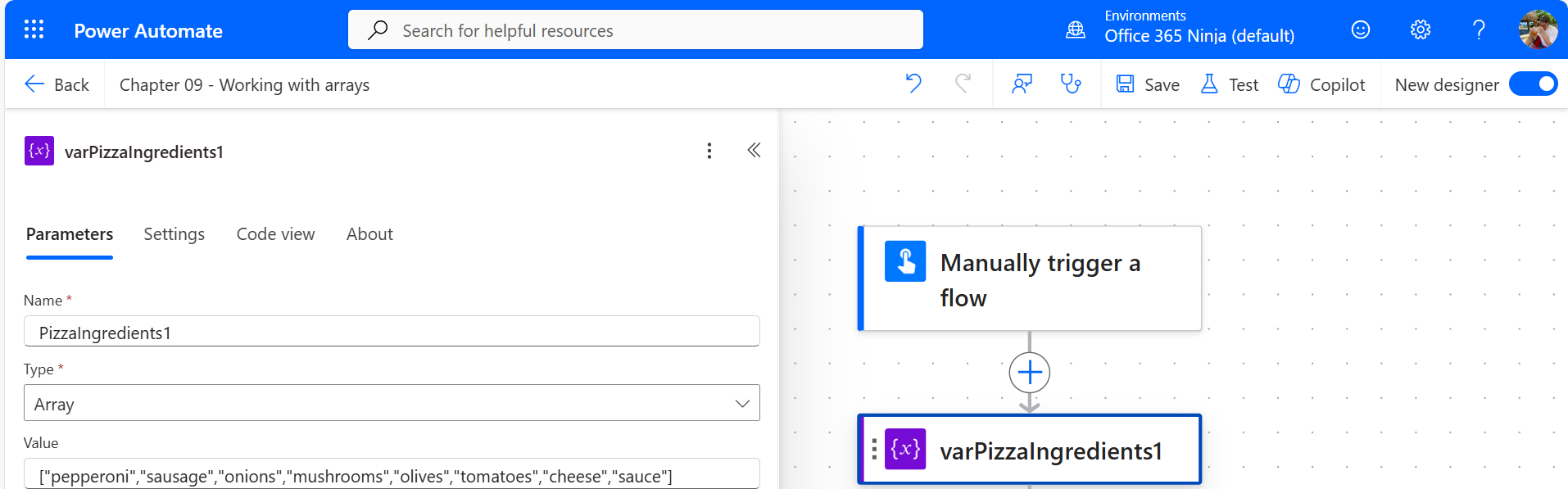Click the help question mark icon

coord(1479,30)
